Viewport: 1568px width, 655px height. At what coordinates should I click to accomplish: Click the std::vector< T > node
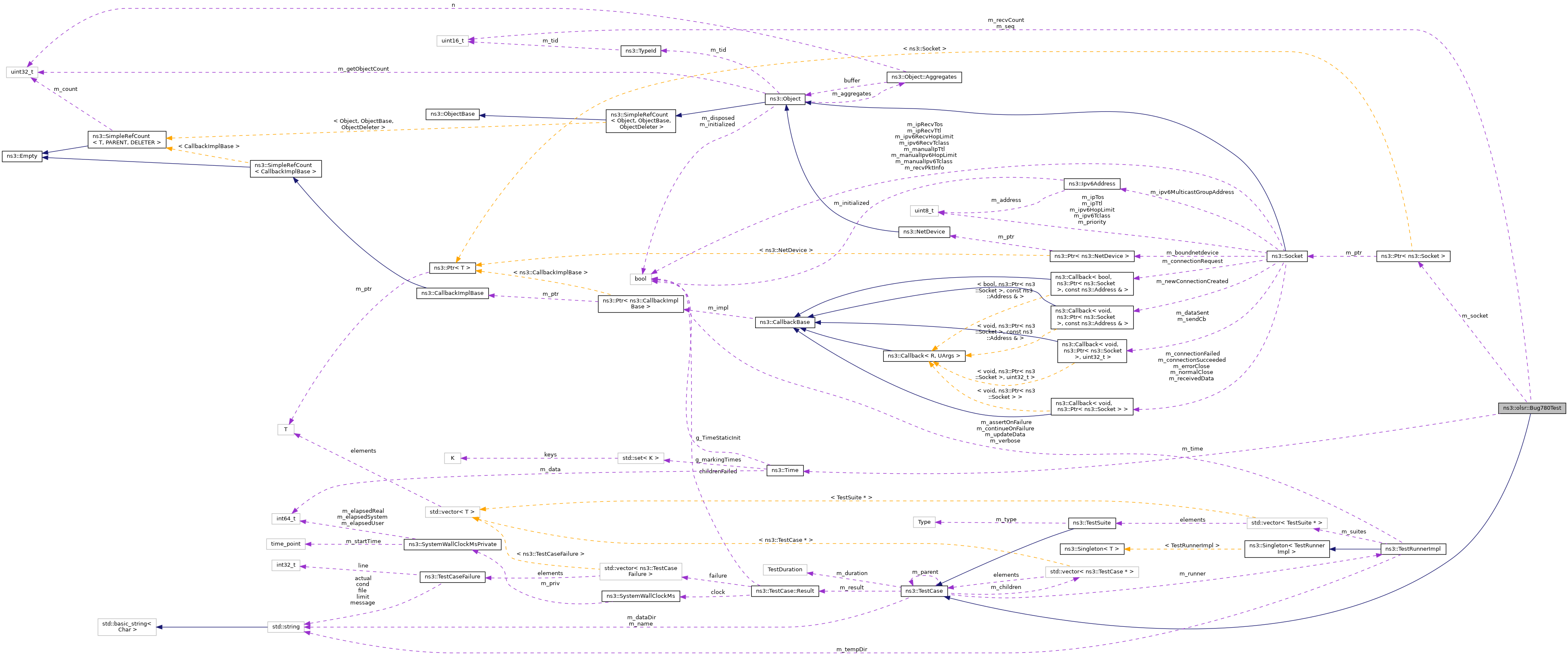(452, 512)
